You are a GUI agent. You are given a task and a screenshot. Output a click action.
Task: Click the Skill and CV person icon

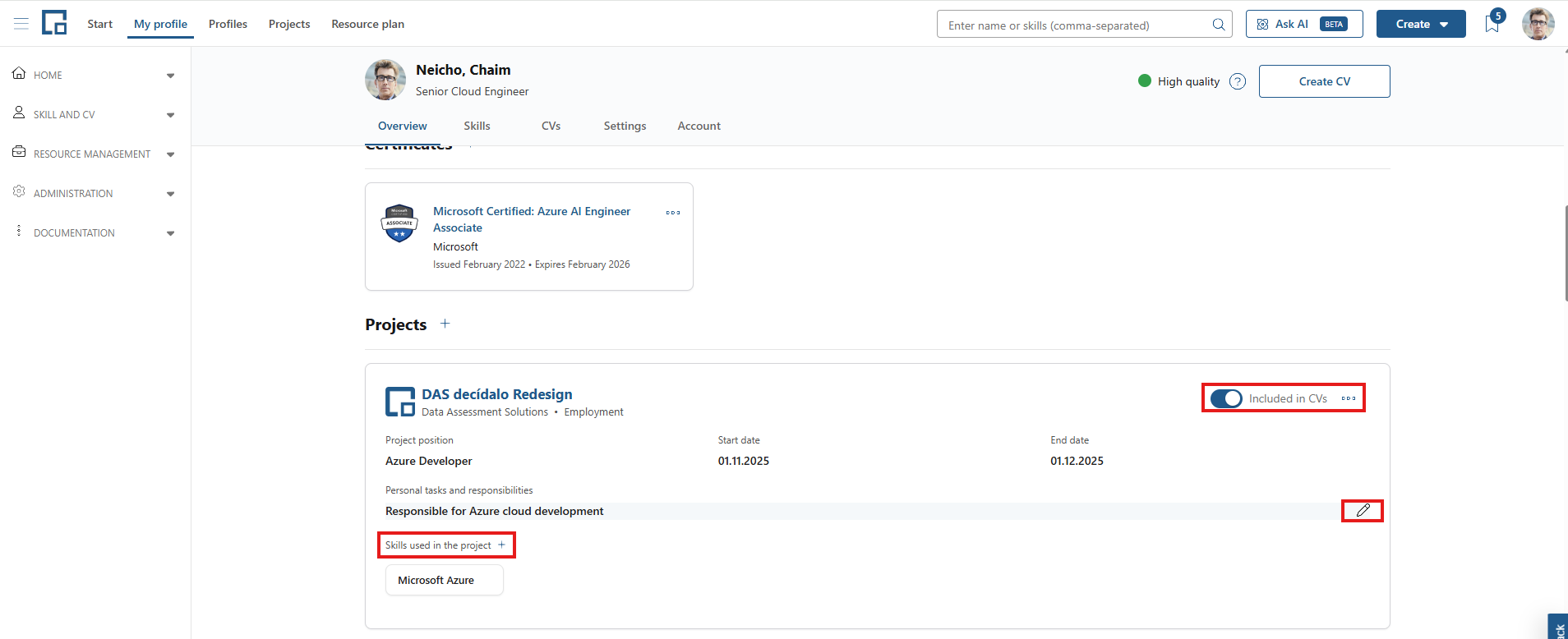(19, 113)
